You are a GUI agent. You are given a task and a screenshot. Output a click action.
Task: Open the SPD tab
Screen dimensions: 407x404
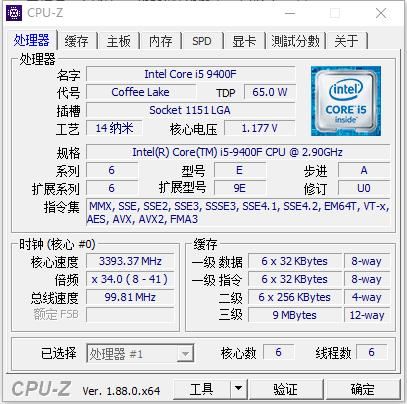pyautogui.click(x=202, y=41)
